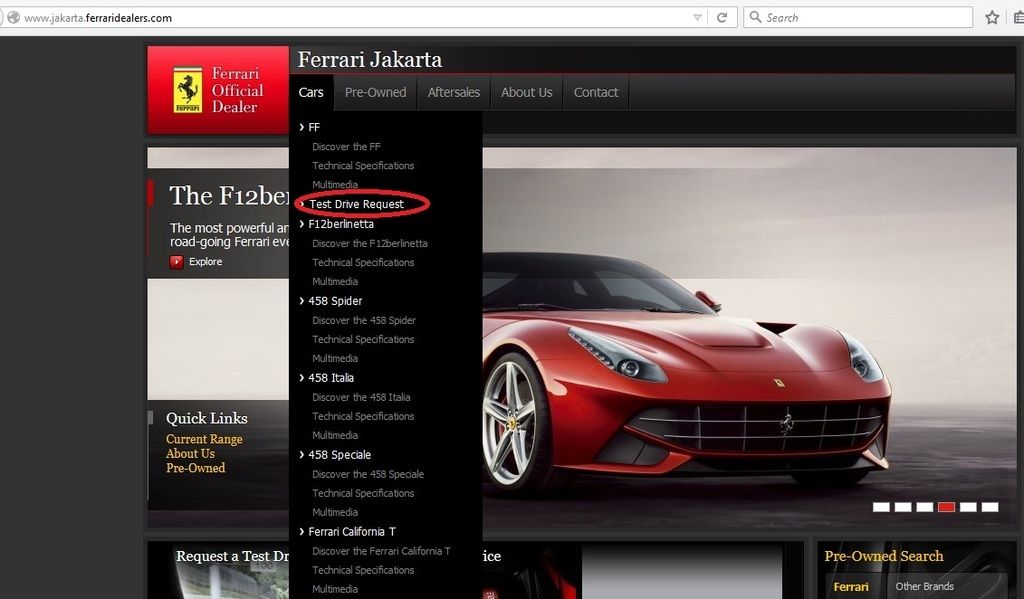Bookmark this page with the star icon

coord(992,18)
